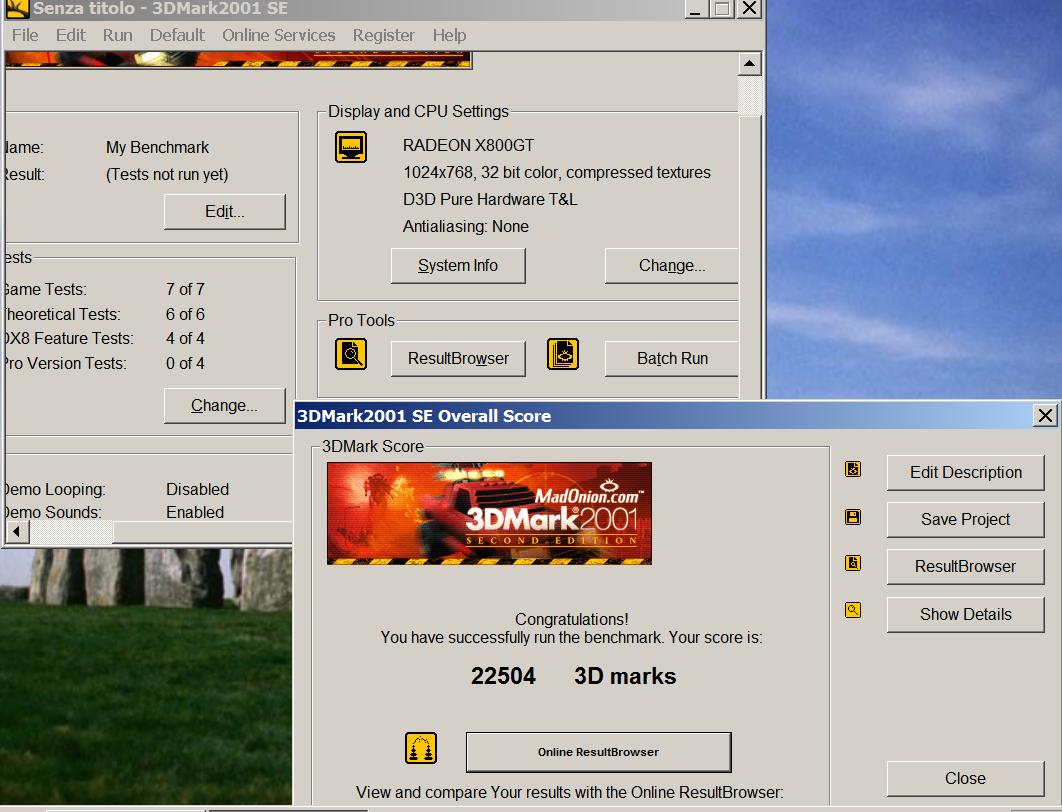Viewport: 1062px width, 812px height.
Task: Click the Batch Run documents icon in Pro Tools
Action: point(563,354)
